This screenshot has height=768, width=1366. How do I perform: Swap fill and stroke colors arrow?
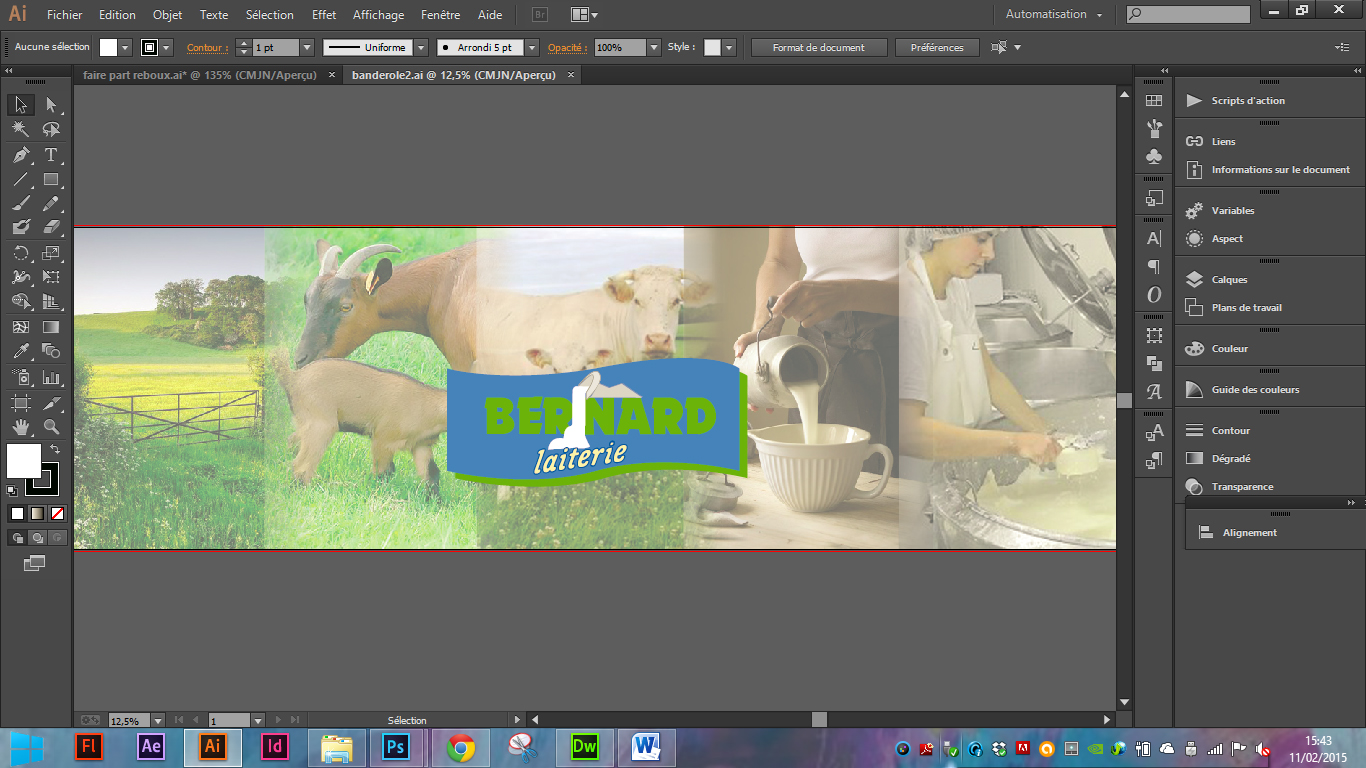pyautogui.click(x=55, y=450)
